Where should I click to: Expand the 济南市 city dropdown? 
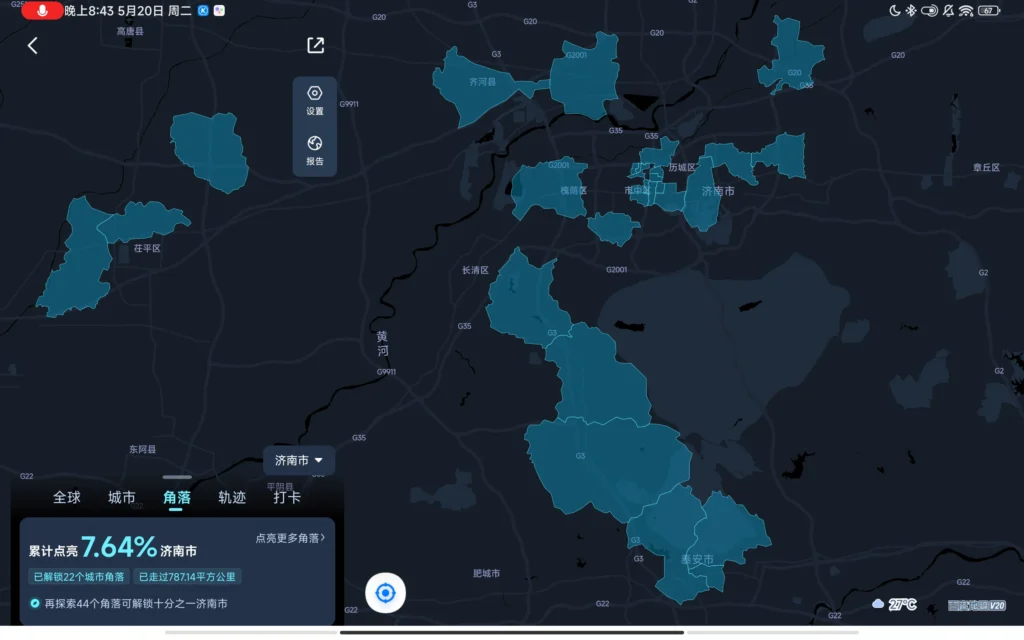pos(299,460)
